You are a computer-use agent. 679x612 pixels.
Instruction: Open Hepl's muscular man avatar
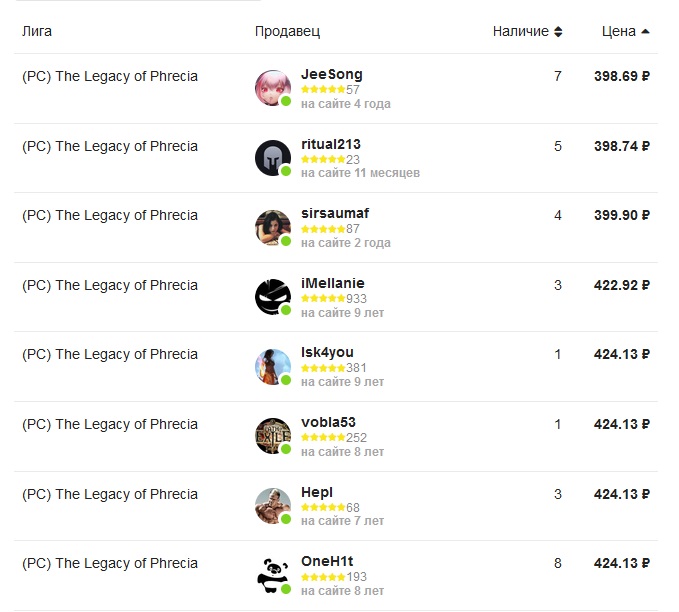[272, 506]
